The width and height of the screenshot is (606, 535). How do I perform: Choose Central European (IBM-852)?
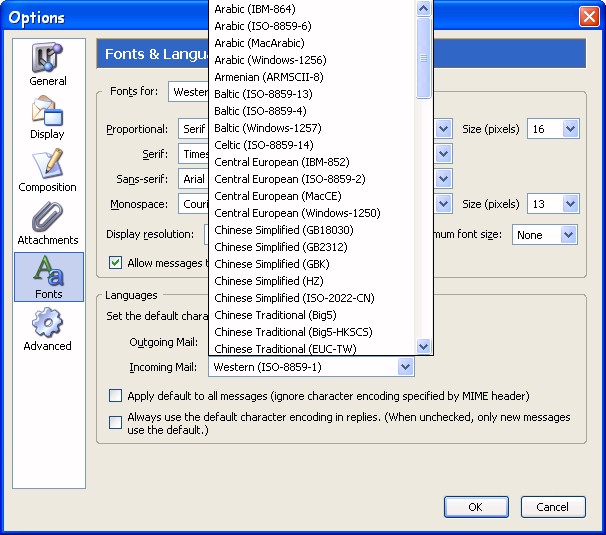pos(312,162)
